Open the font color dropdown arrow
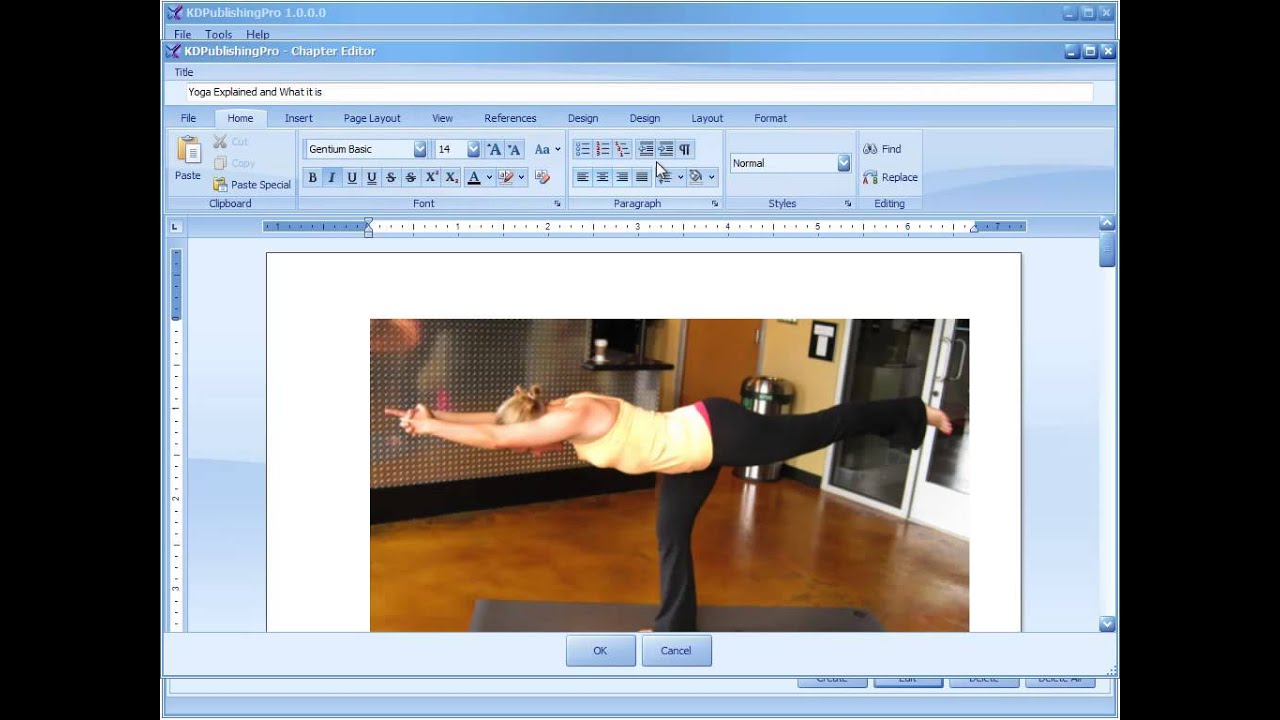Screen dimensions: 1280x720 click(489, 178)
